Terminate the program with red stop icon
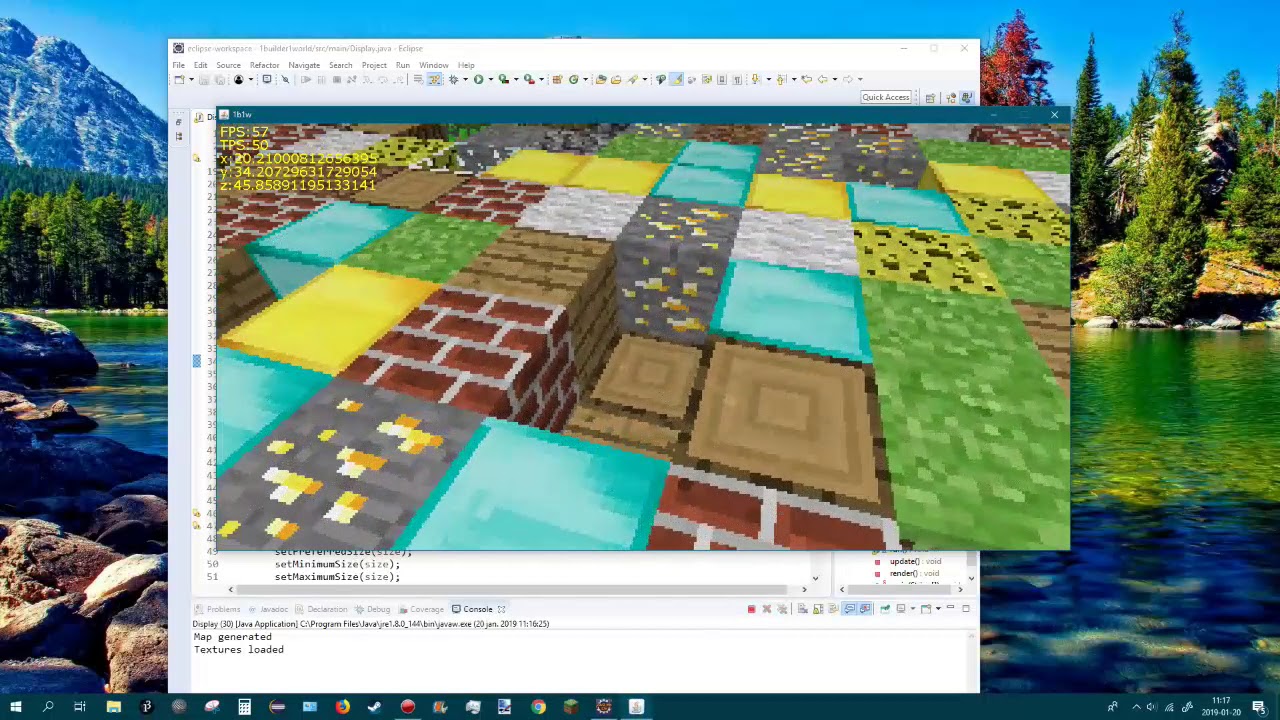The width and height of the screenshot is (1280, 720). tap(752, 609)
